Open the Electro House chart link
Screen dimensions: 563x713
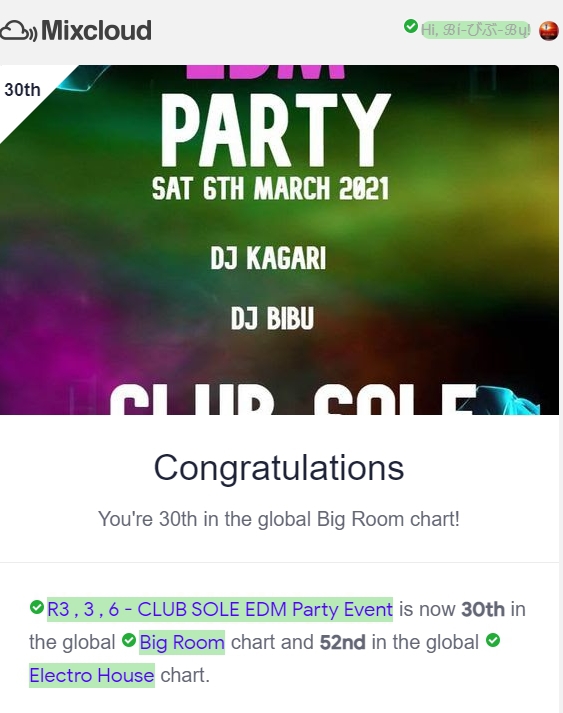pos(92,675)
